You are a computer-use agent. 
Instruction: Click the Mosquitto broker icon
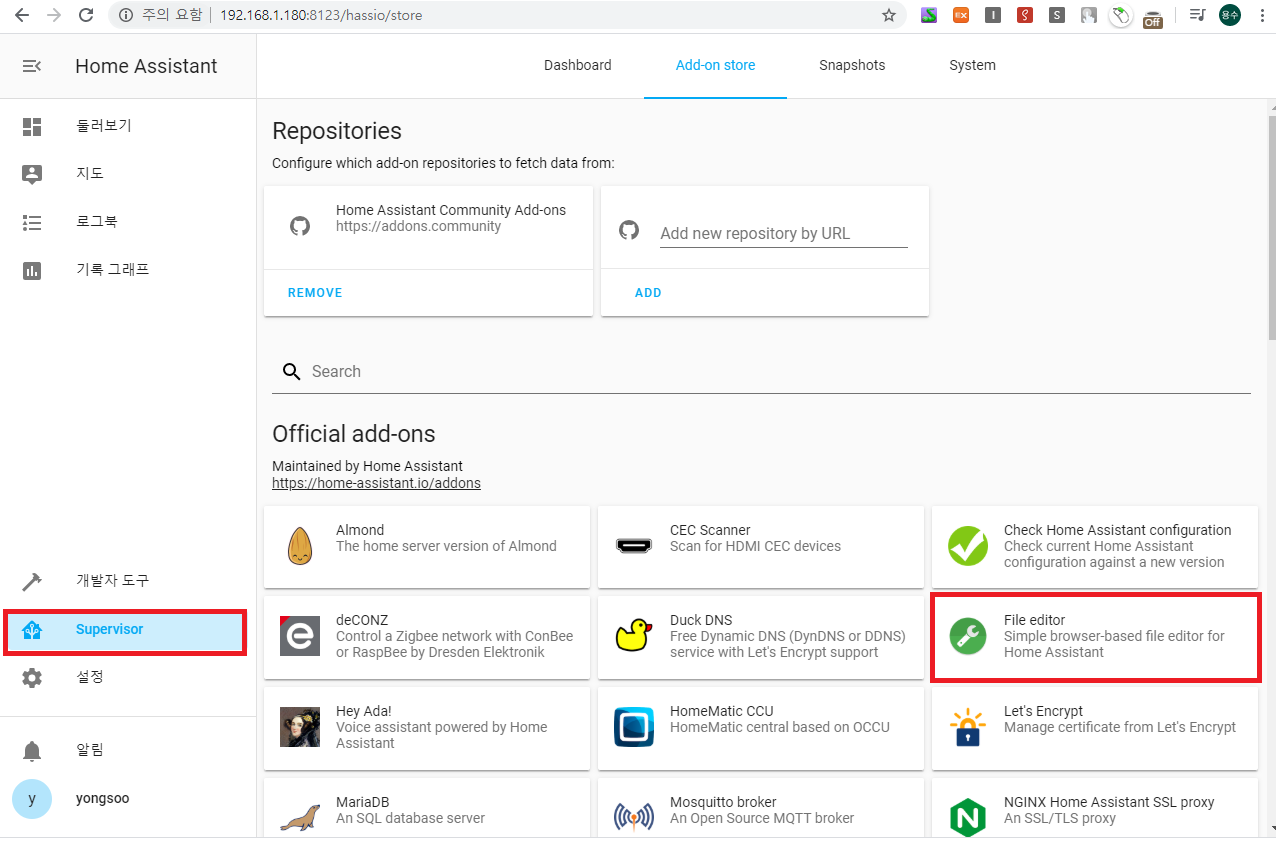[634, 817]
